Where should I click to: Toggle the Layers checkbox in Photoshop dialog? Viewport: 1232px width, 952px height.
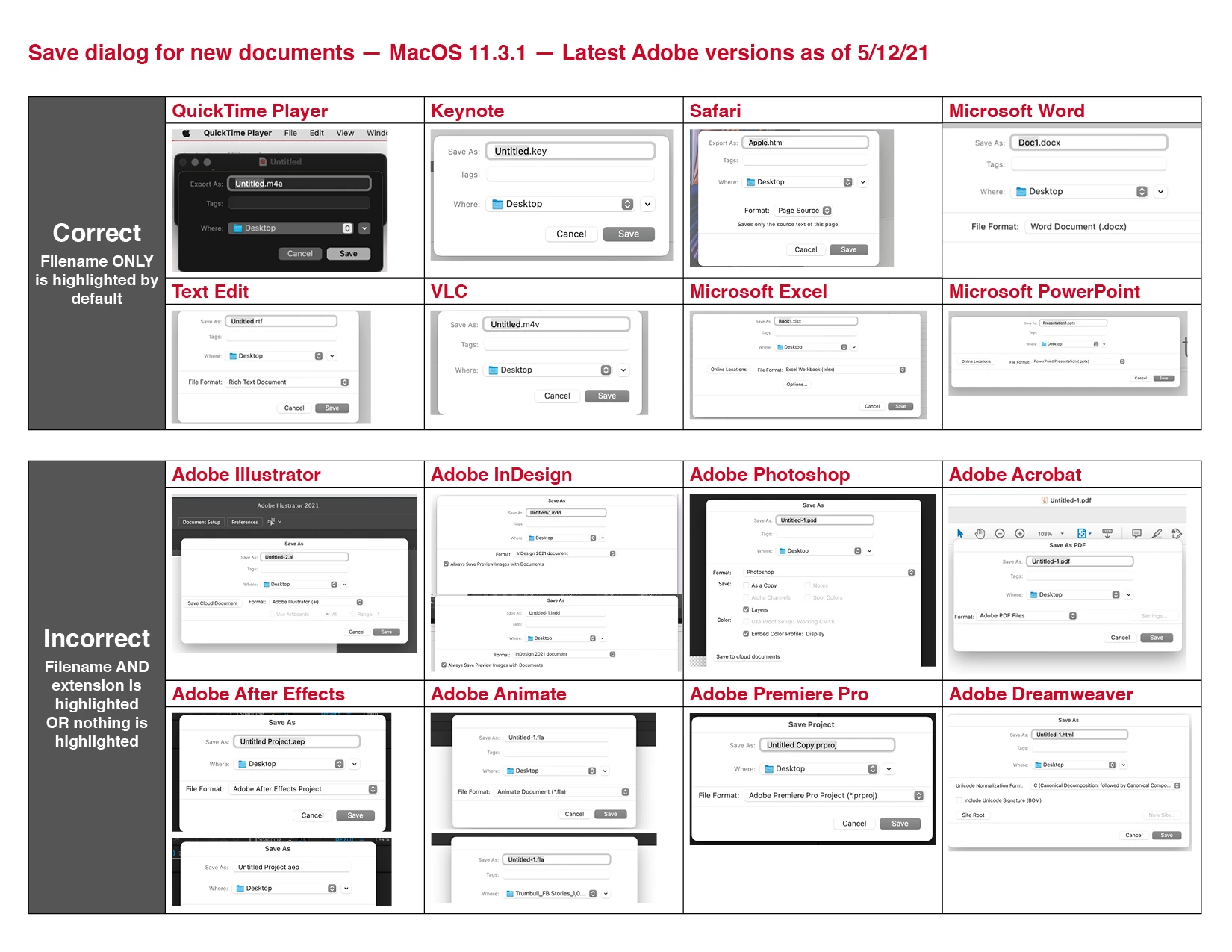pos(746,609)
